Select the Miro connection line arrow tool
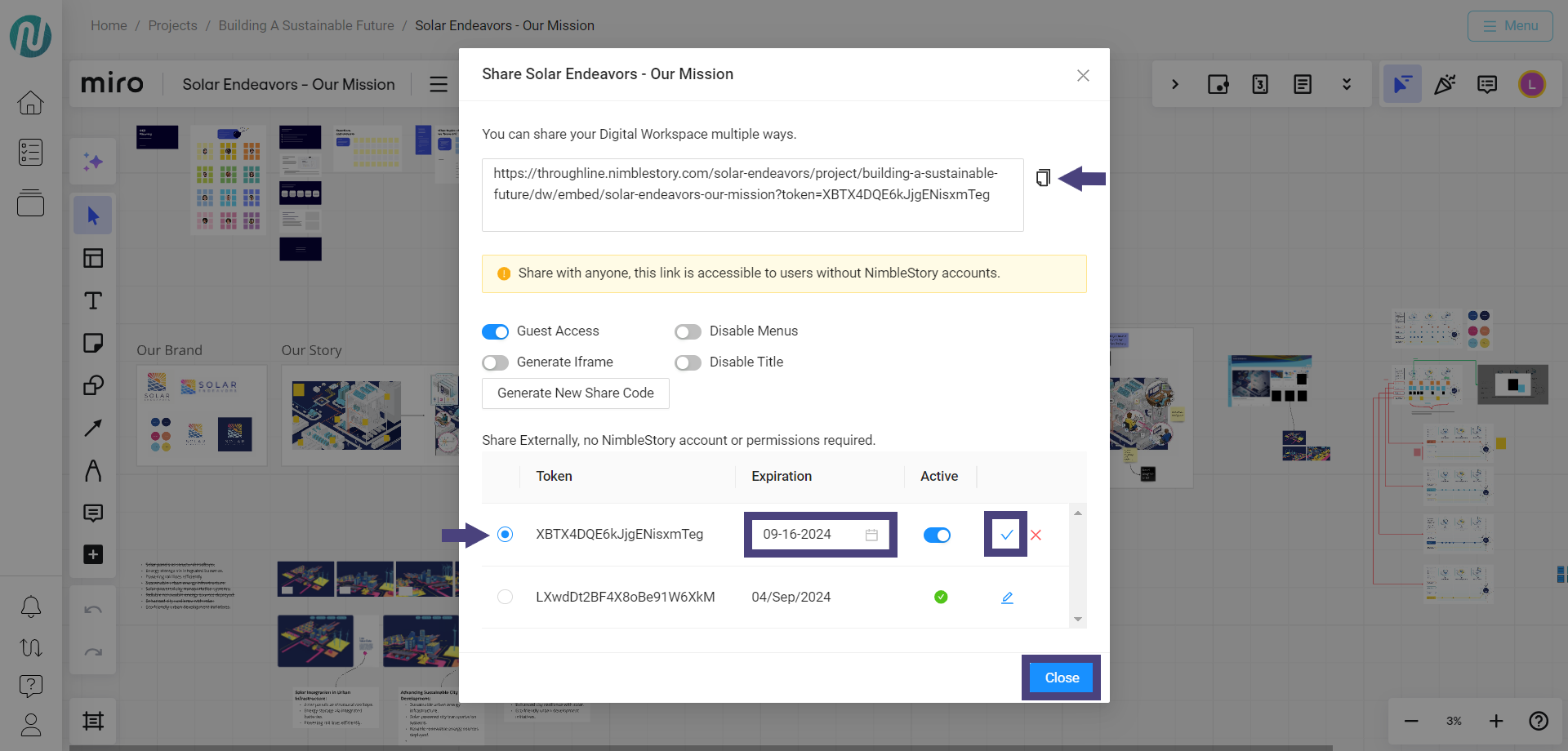 point(93,428)
